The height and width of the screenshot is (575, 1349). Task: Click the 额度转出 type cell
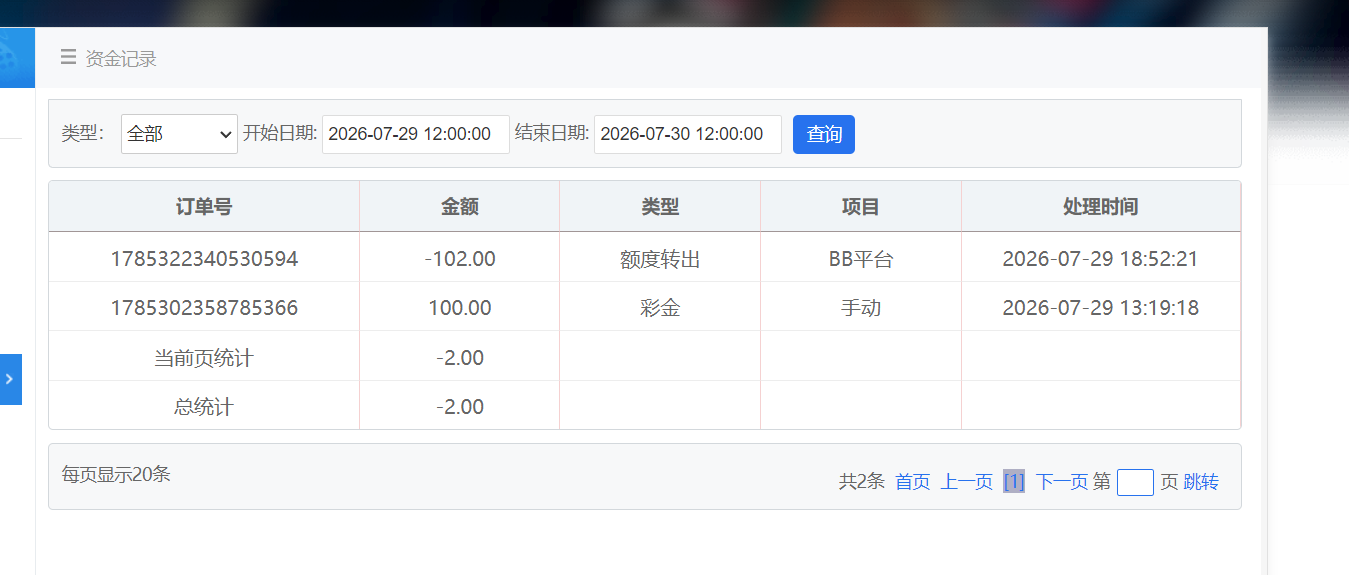pyautogui.click(x=660, y=259)
